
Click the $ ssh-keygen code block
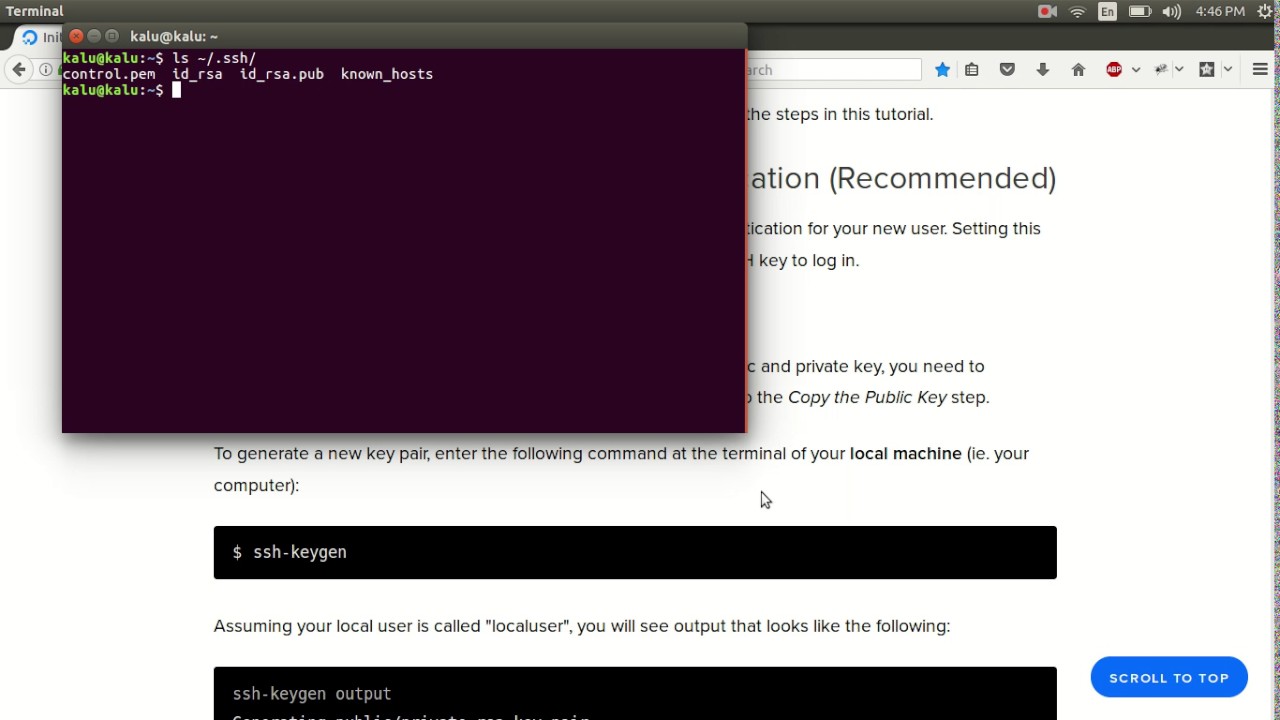pos(635,552)
